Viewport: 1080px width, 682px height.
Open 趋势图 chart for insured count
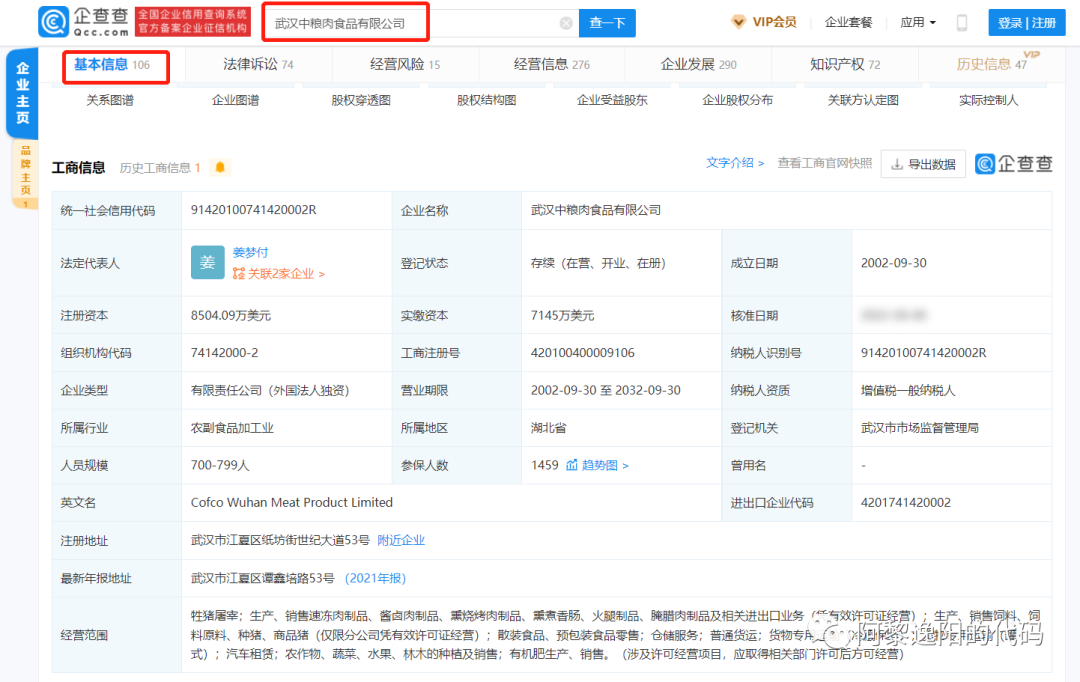click(597, 465)
